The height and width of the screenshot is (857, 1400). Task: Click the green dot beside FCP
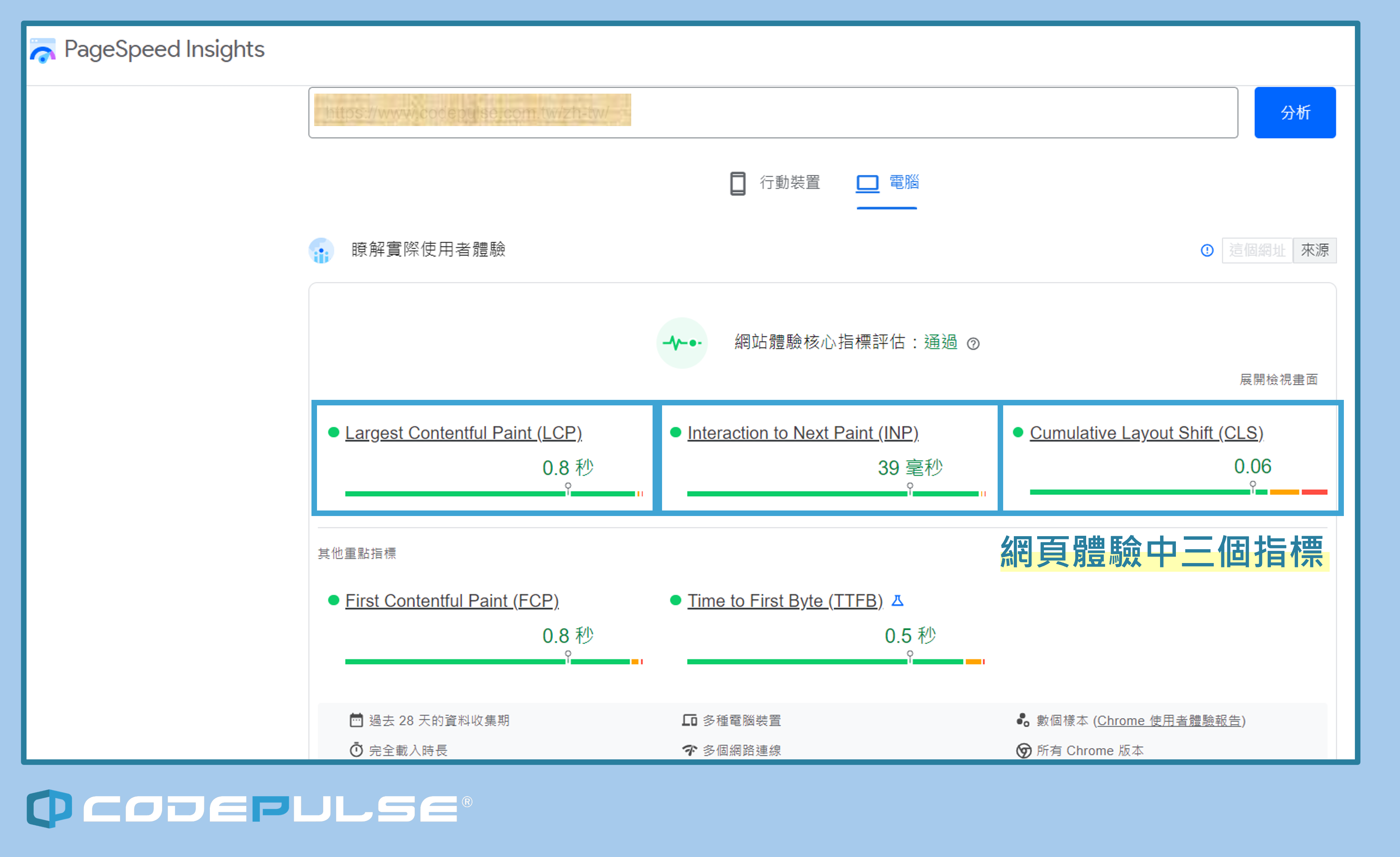pyautogui.click(x=334, y=600)
